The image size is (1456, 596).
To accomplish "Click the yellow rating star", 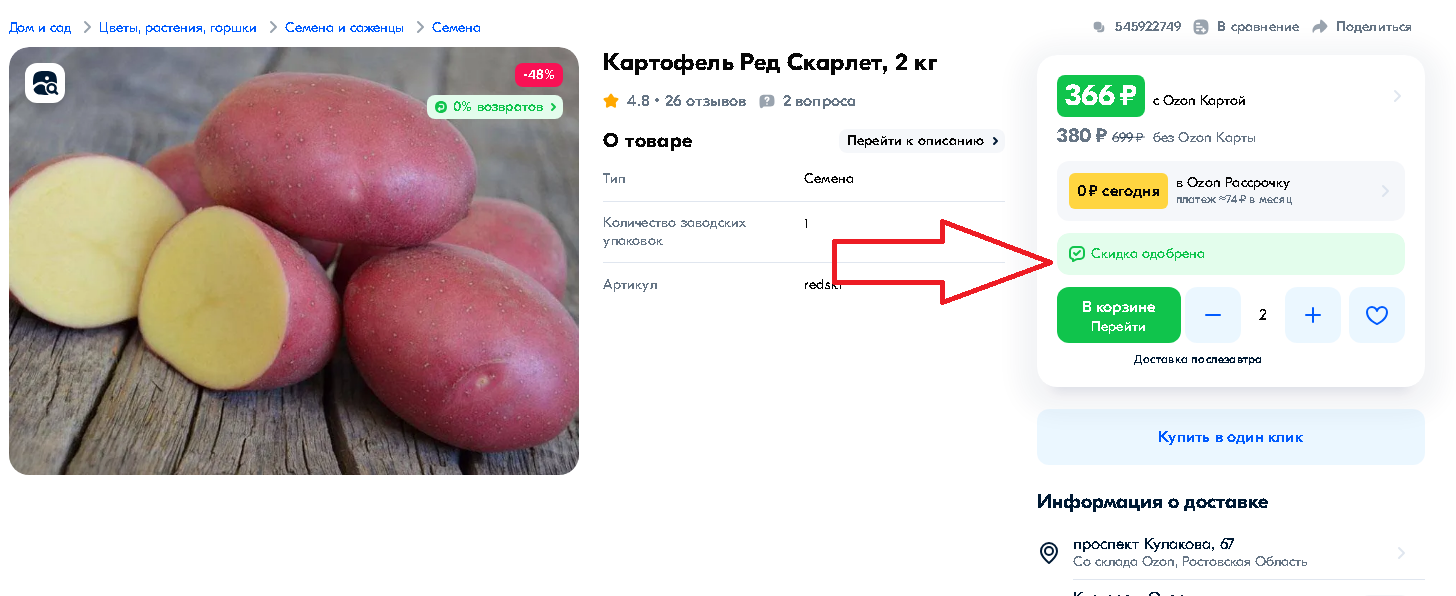I will coord(611,101).
